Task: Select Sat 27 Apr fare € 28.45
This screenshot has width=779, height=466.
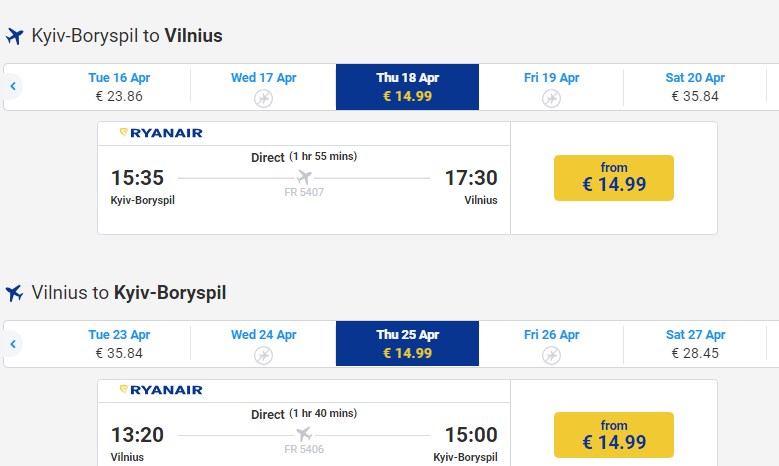Action: point(695,344)
